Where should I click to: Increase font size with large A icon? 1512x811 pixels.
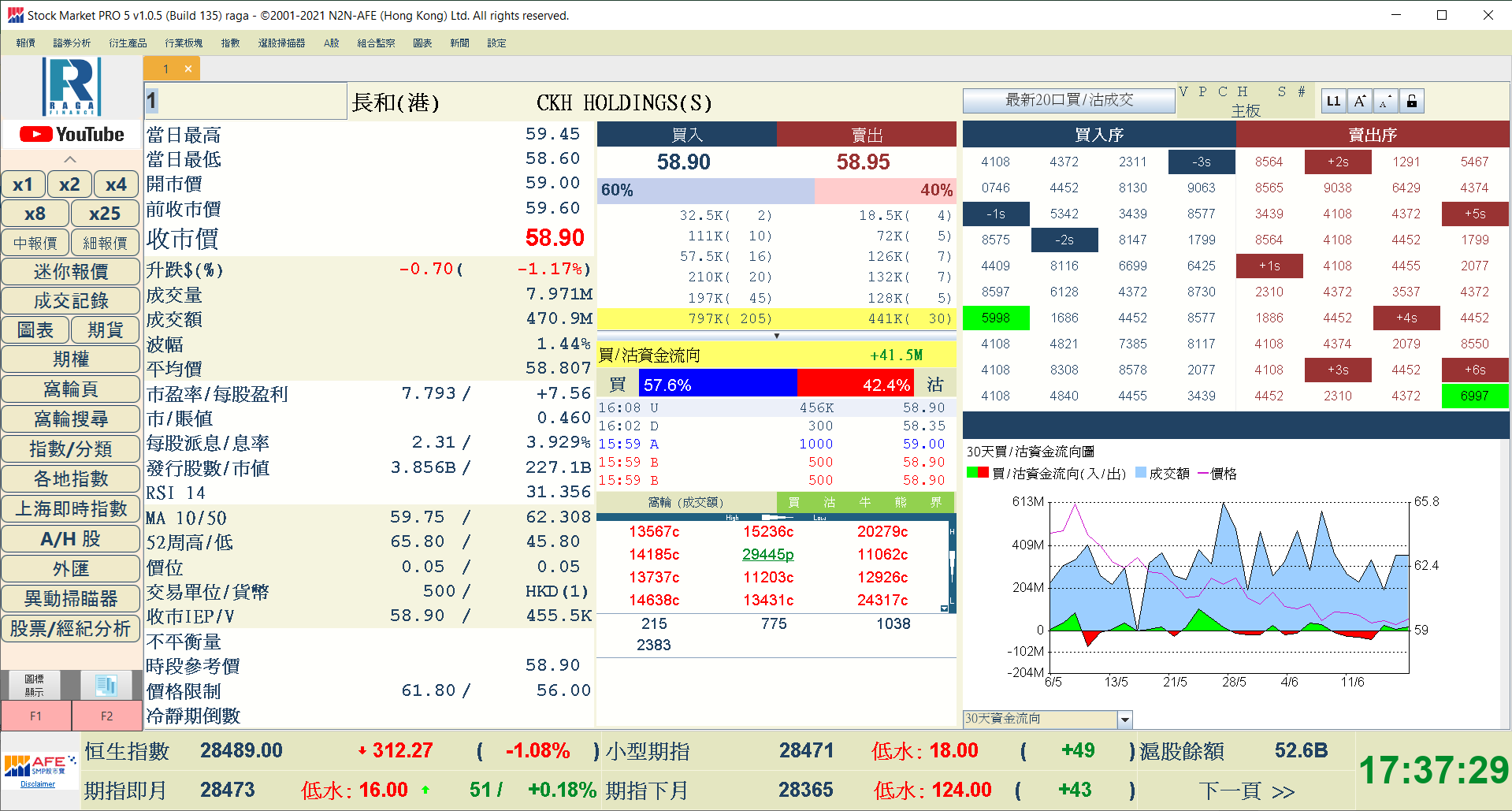tap(1360, 101)
